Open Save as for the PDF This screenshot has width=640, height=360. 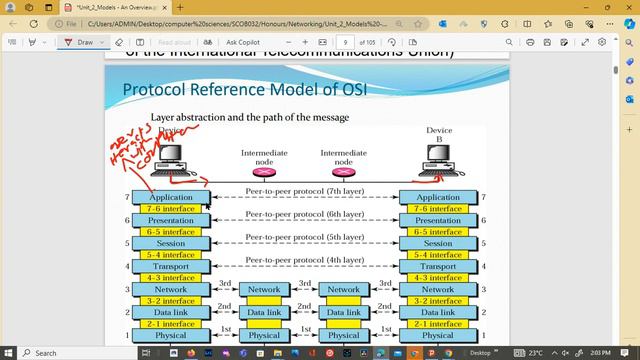point(564,42)
